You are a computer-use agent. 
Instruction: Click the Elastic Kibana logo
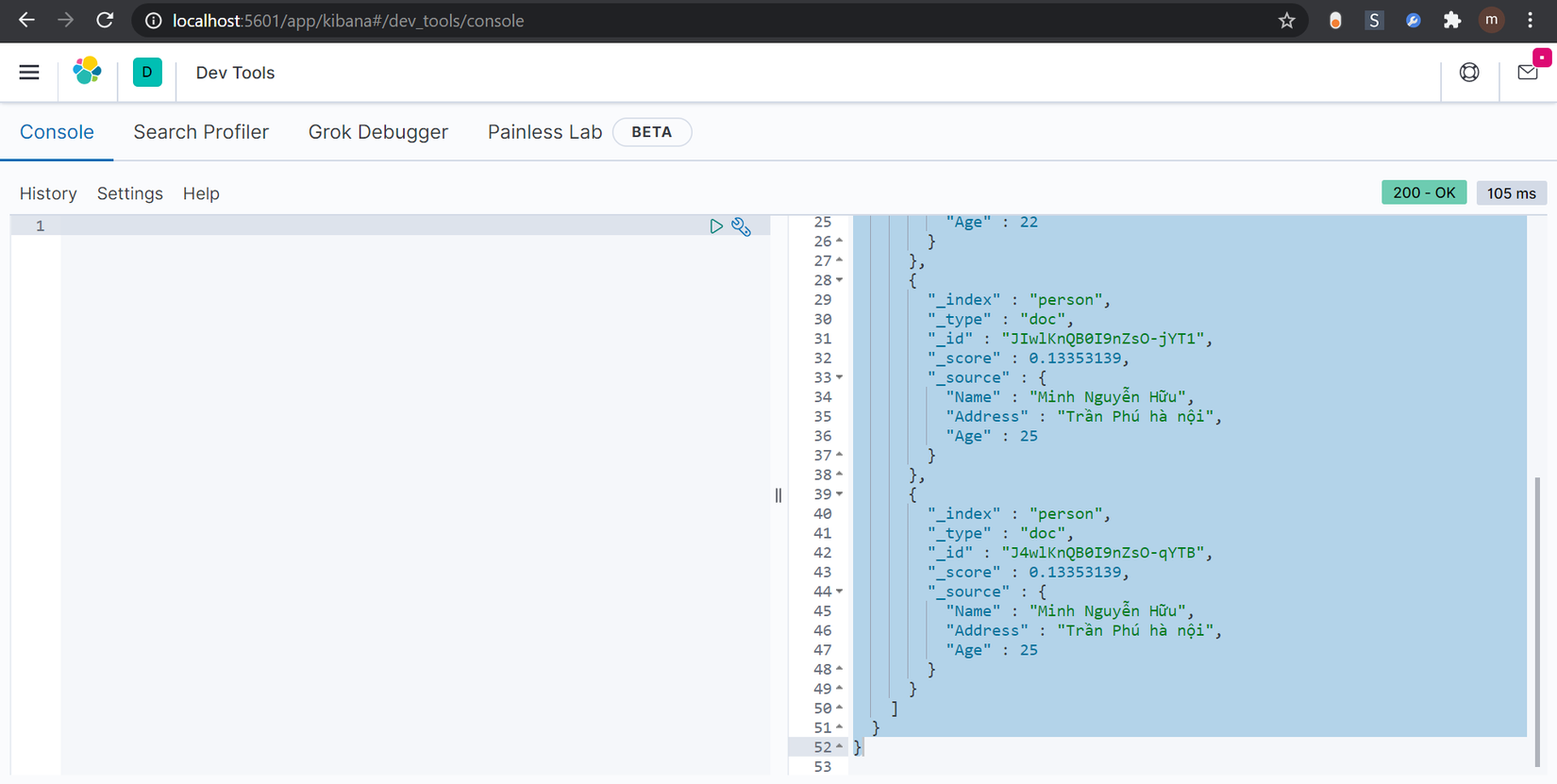coord(88,72)
